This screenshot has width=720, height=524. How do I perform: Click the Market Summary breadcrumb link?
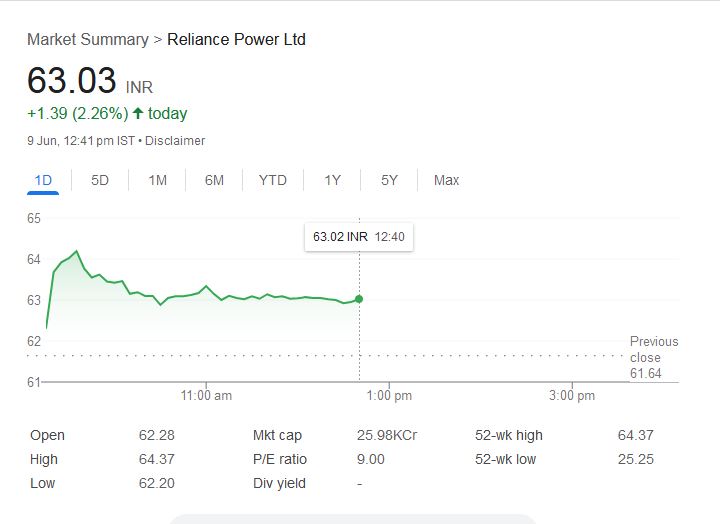(87, 40)
